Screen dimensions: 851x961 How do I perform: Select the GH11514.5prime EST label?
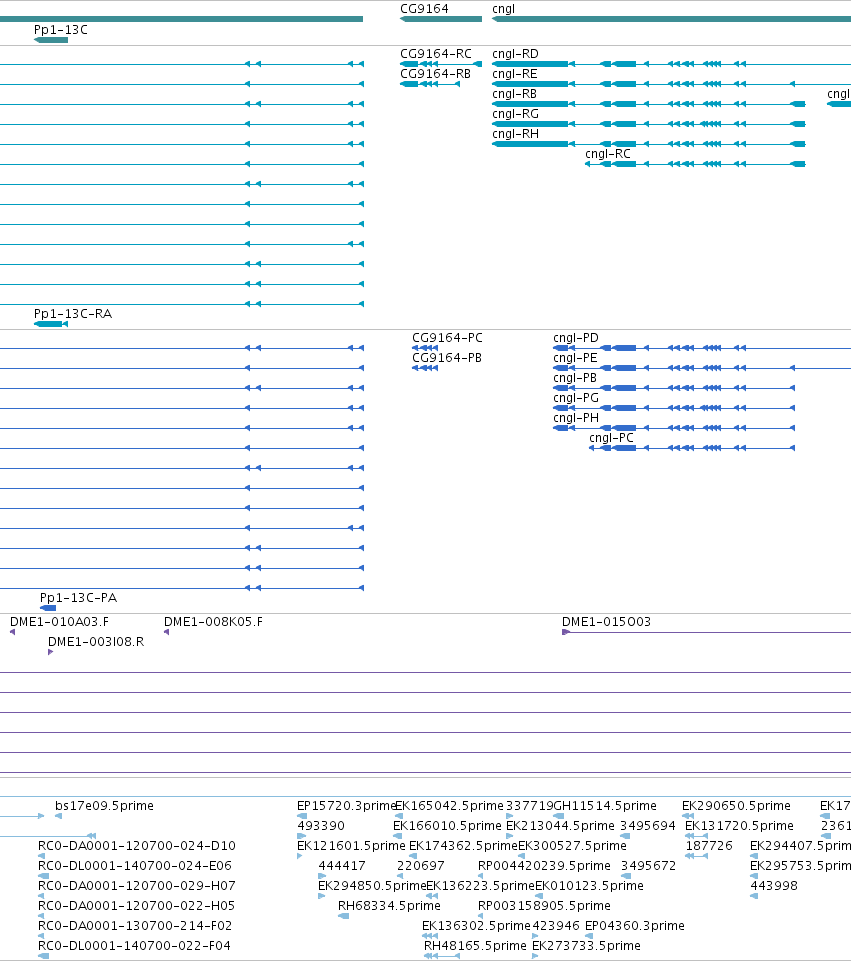pos(605,805)
